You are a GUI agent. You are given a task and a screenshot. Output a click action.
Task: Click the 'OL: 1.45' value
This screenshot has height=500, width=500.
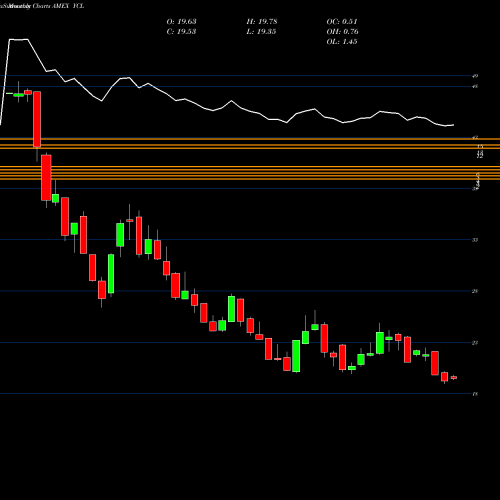[x=342, y=42]
